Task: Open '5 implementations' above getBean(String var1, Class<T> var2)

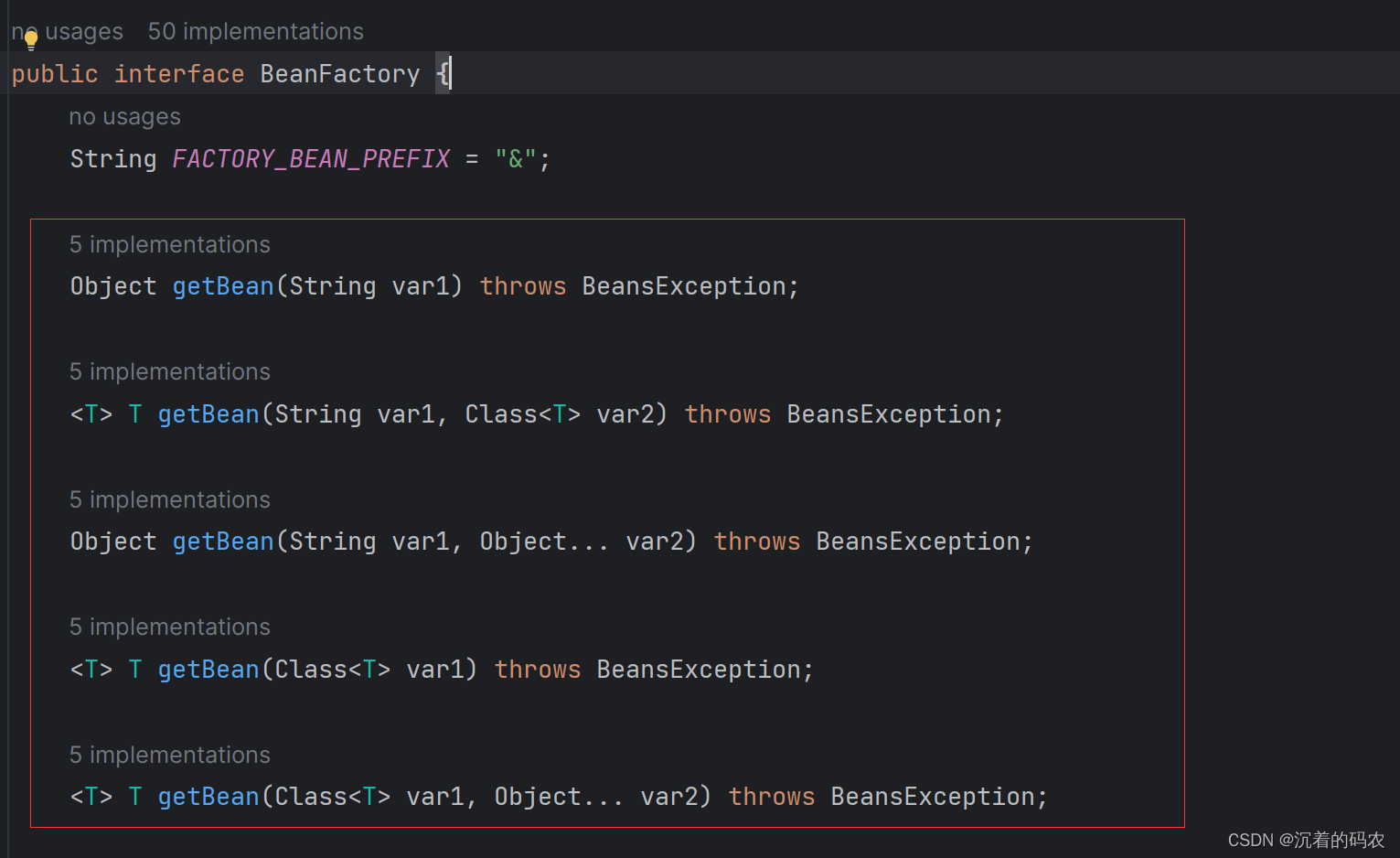Action: click(170, 371)
